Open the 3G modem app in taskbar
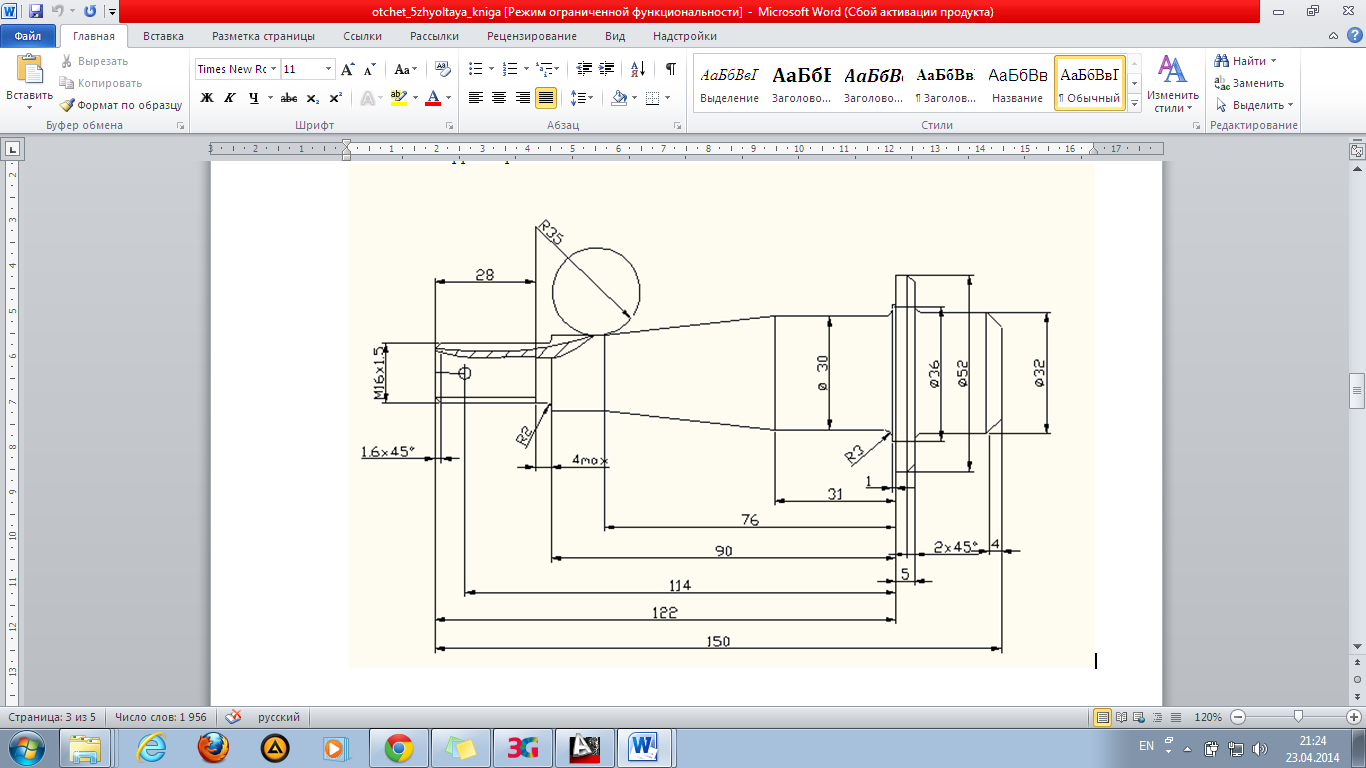The image size is (1366, 768). pyautogui.click(x=522, y=747)
